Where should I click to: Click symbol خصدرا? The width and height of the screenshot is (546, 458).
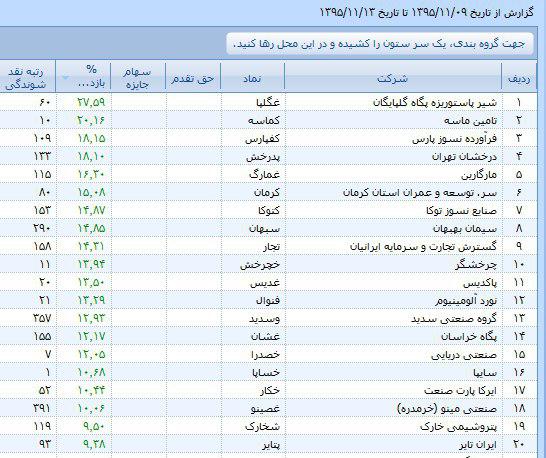[265, 355]
